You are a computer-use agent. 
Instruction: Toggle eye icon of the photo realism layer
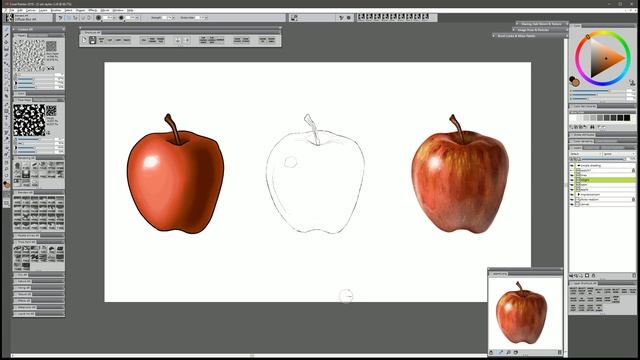[572, 199]
